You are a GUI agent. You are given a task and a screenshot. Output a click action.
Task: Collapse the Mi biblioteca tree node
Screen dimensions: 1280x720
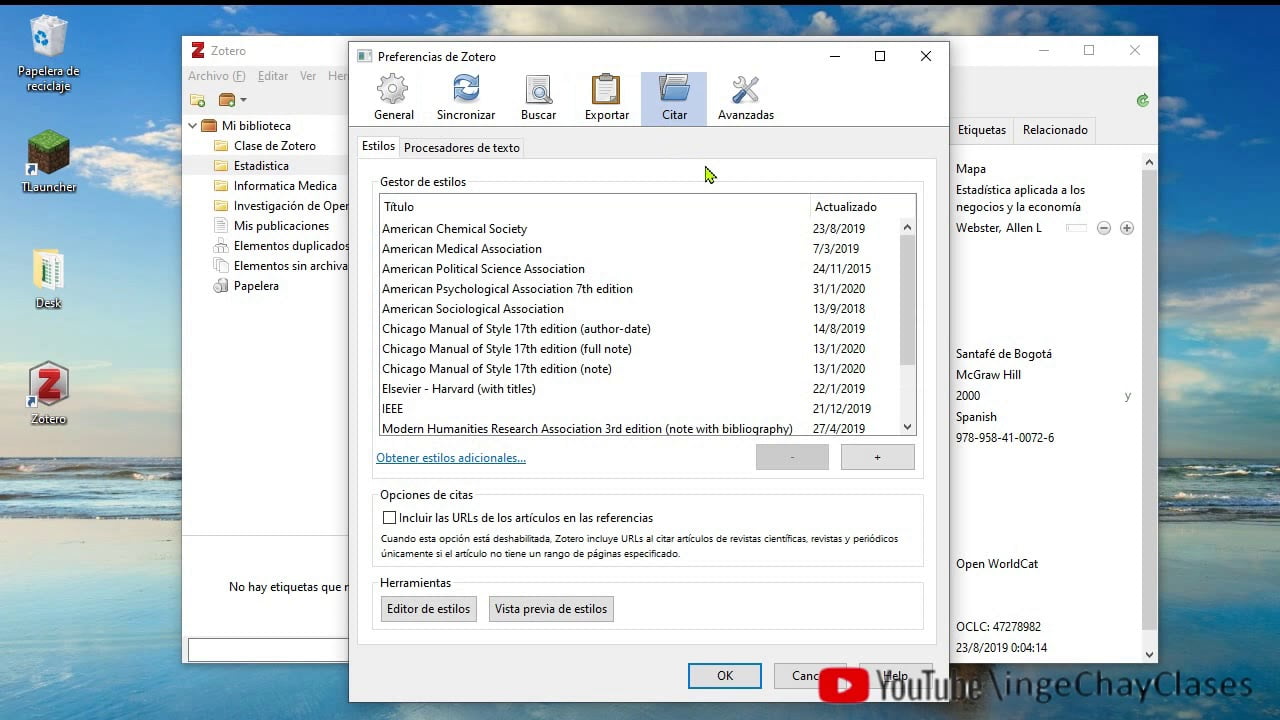point(193,126)
